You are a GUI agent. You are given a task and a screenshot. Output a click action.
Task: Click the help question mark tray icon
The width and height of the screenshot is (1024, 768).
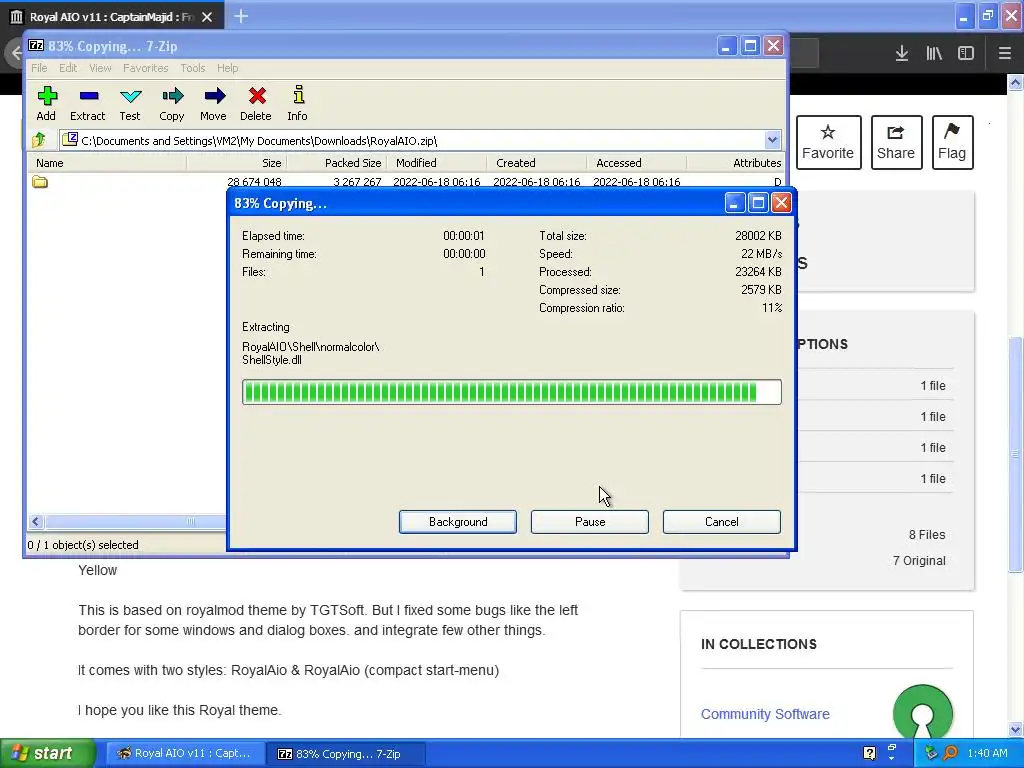(869, 753)
